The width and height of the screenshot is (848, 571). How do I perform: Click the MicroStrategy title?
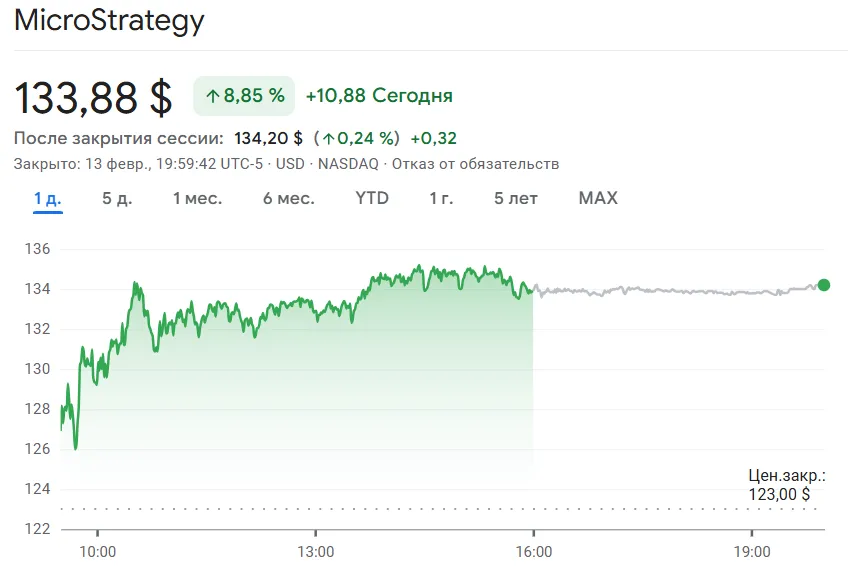pos(108,21)
